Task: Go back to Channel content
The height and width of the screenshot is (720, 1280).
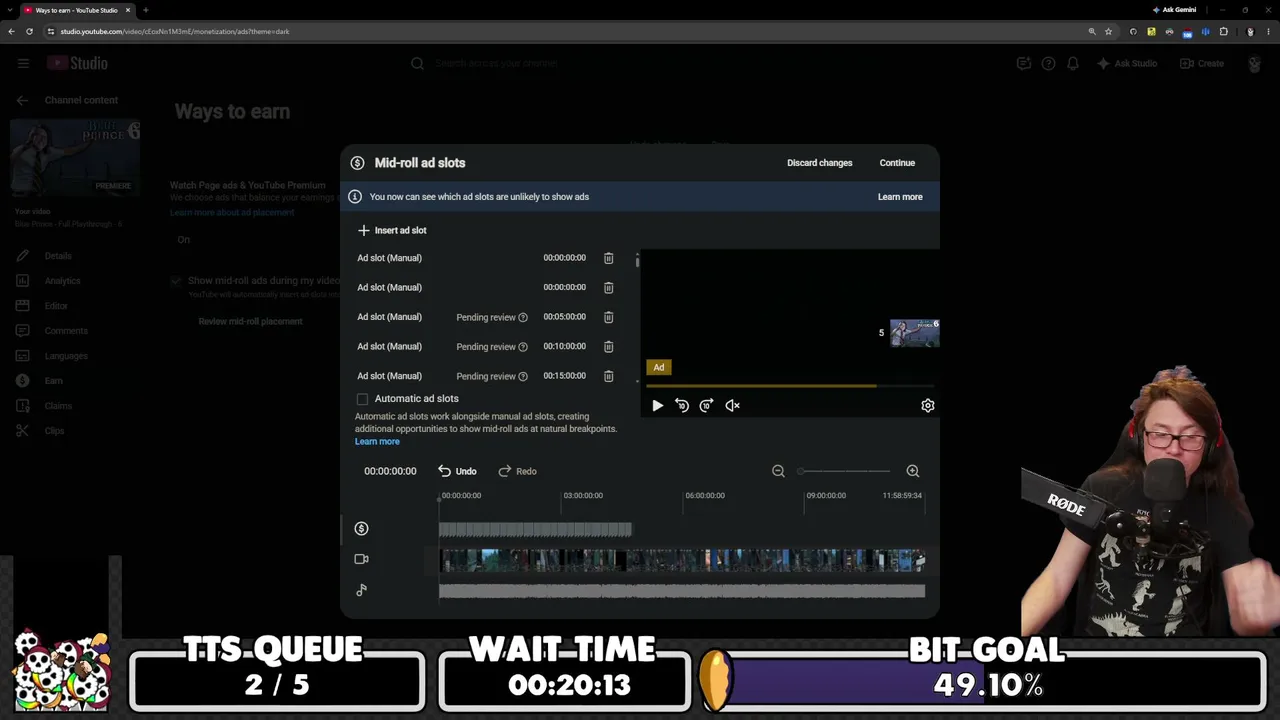Action: pyautogui.click(x=22, y=100)
